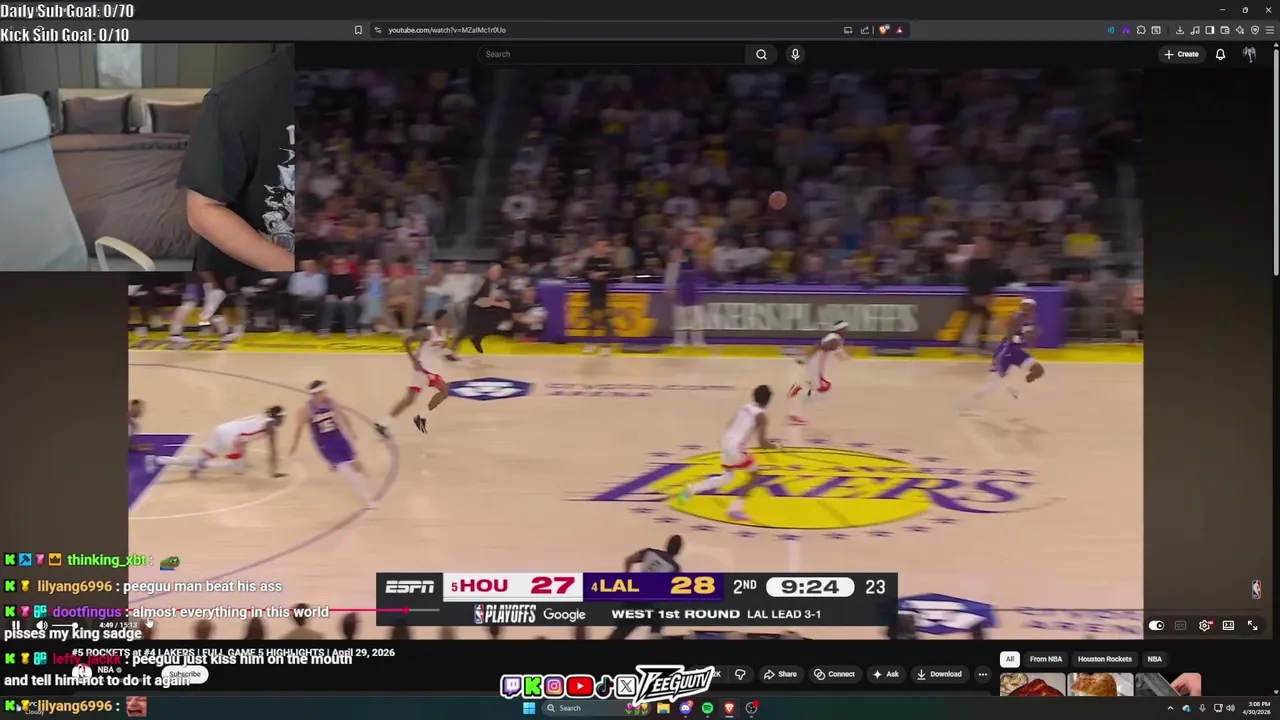The height and width of the screenshot is (720, 1280).
Task: Open the media control music note icon
Action: click(x=1195, y=30)
